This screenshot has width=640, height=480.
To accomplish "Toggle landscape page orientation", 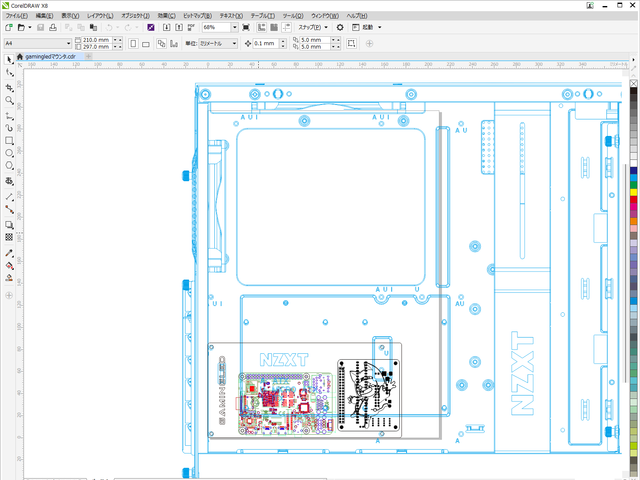I will (x=146, y=43).
